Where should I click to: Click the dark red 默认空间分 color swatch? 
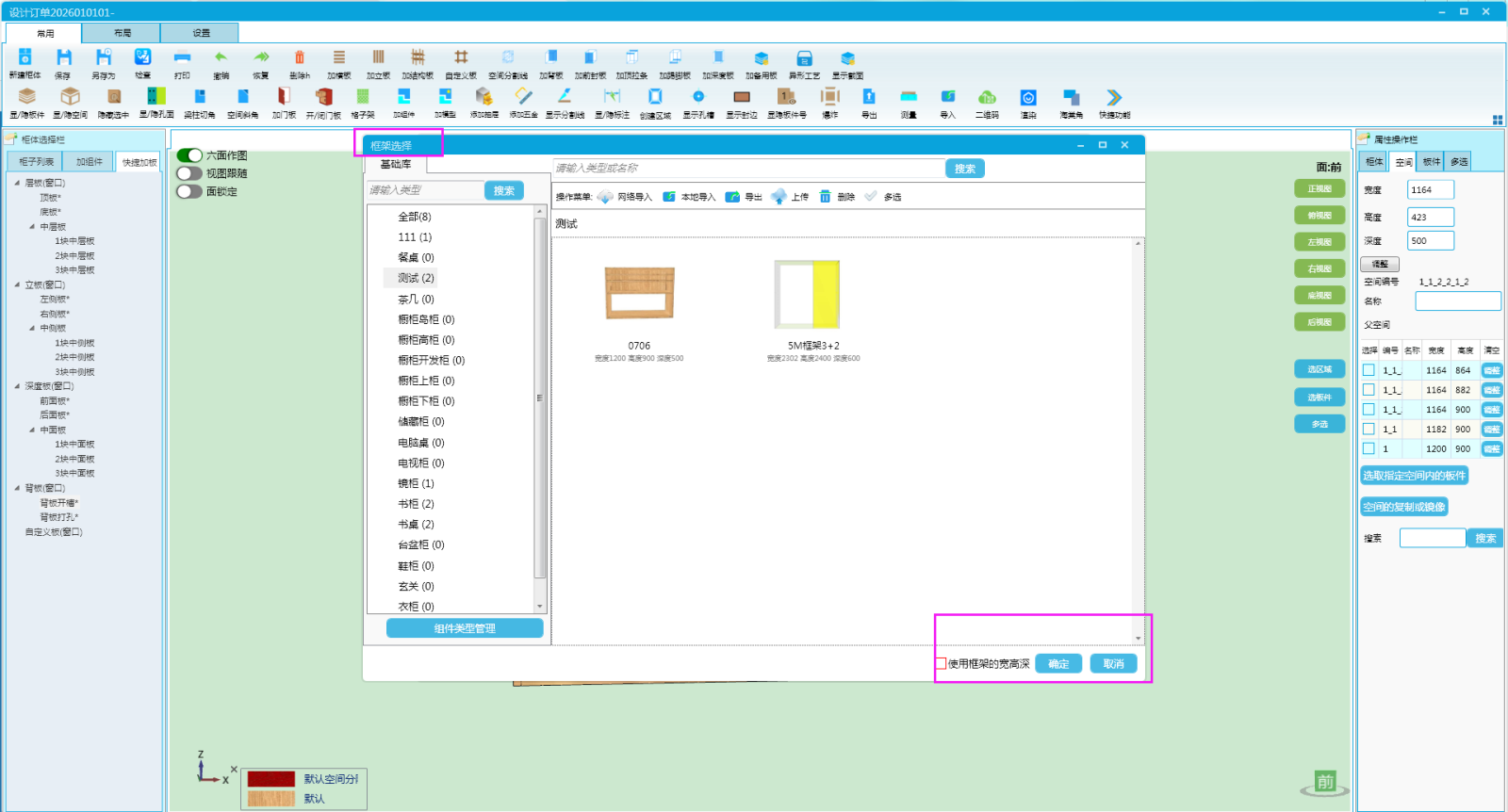(x=271, y=779)
